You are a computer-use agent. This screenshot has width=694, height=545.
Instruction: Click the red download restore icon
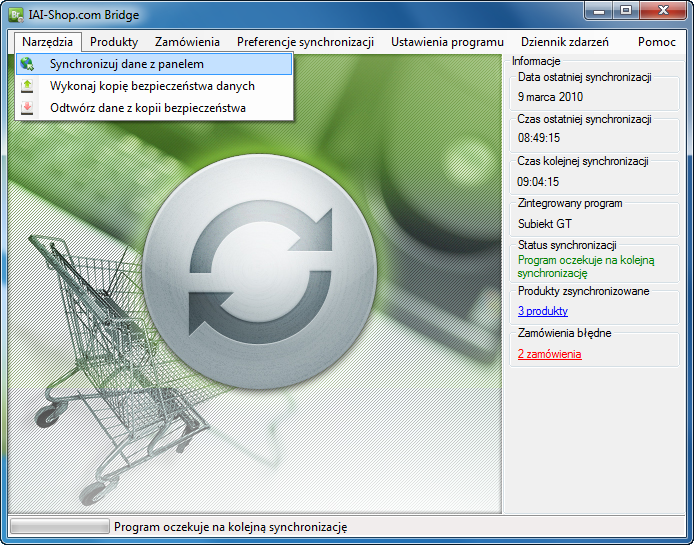[x=27, y=108]
